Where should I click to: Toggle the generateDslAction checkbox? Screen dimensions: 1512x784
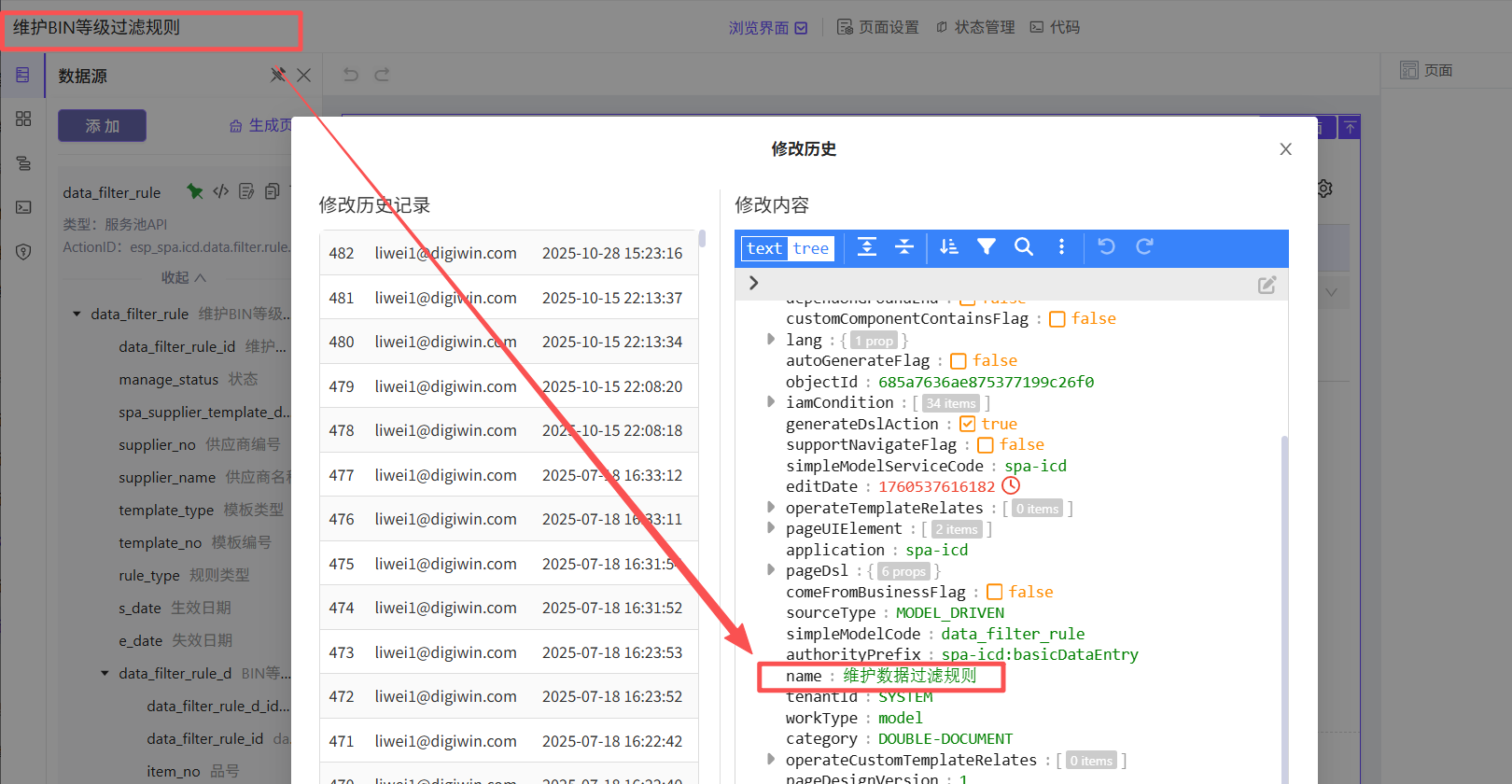(x=968, y=424)
